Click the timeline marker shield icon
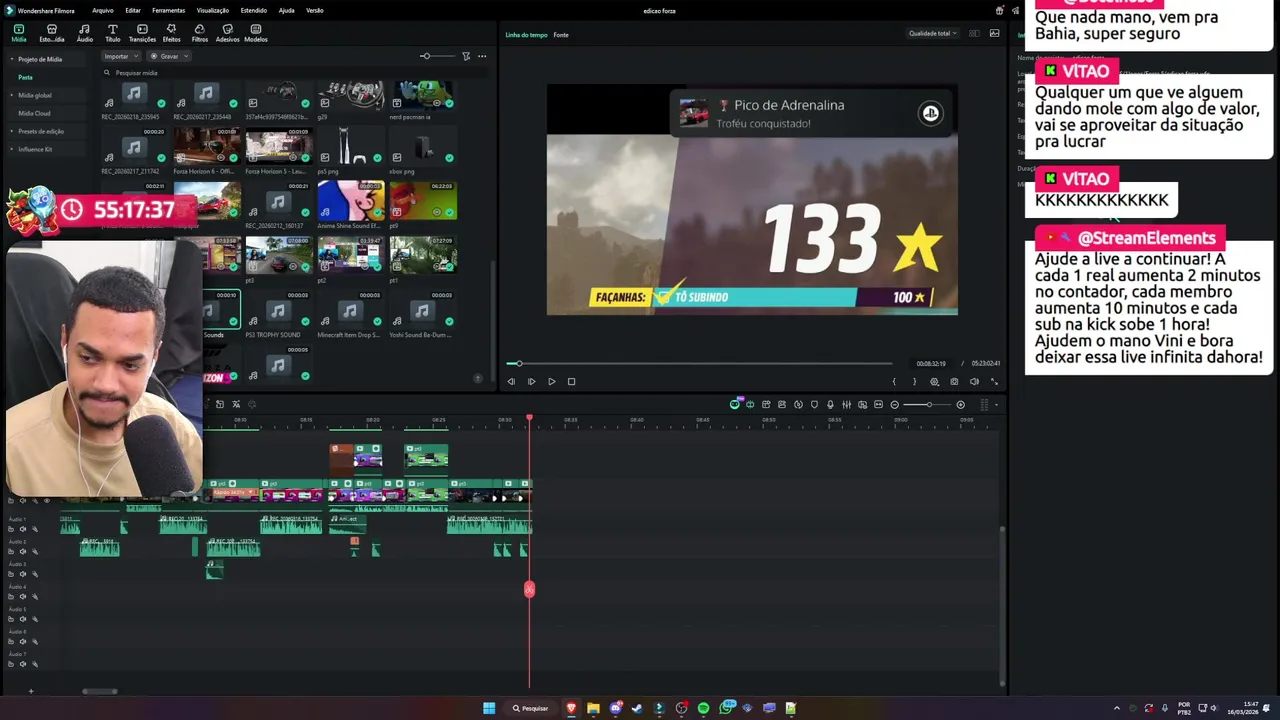This screenshot has height=720, width=1280. coord(814,404)
